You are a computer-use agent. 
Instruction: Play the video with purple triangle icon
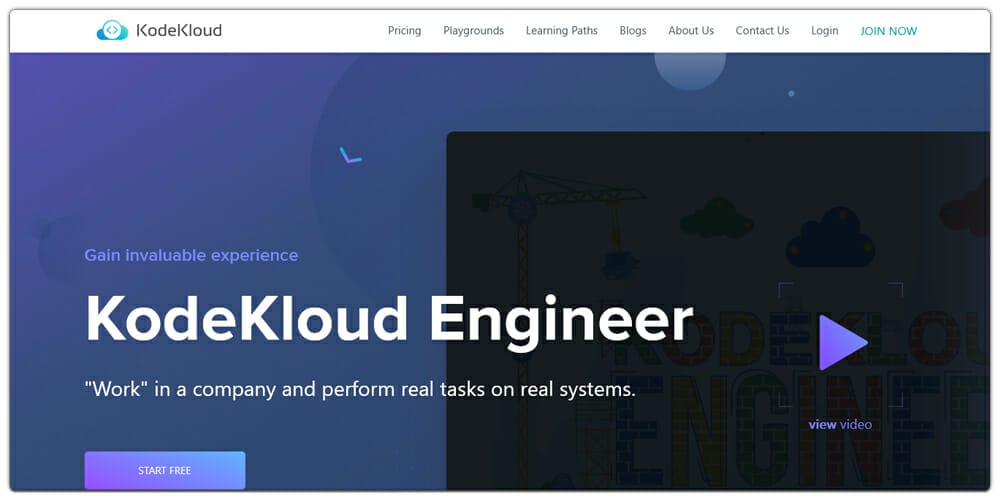point(842,343)
